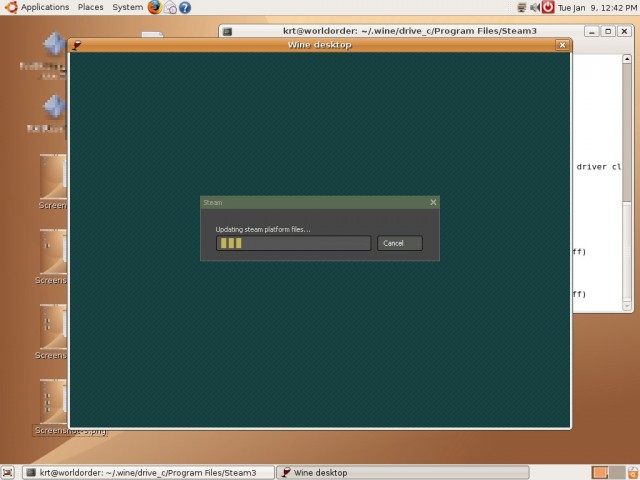The image size is (640, 480).
Task: Select the third Screenshot file thumbnail
Action: (x=53, y=327)
